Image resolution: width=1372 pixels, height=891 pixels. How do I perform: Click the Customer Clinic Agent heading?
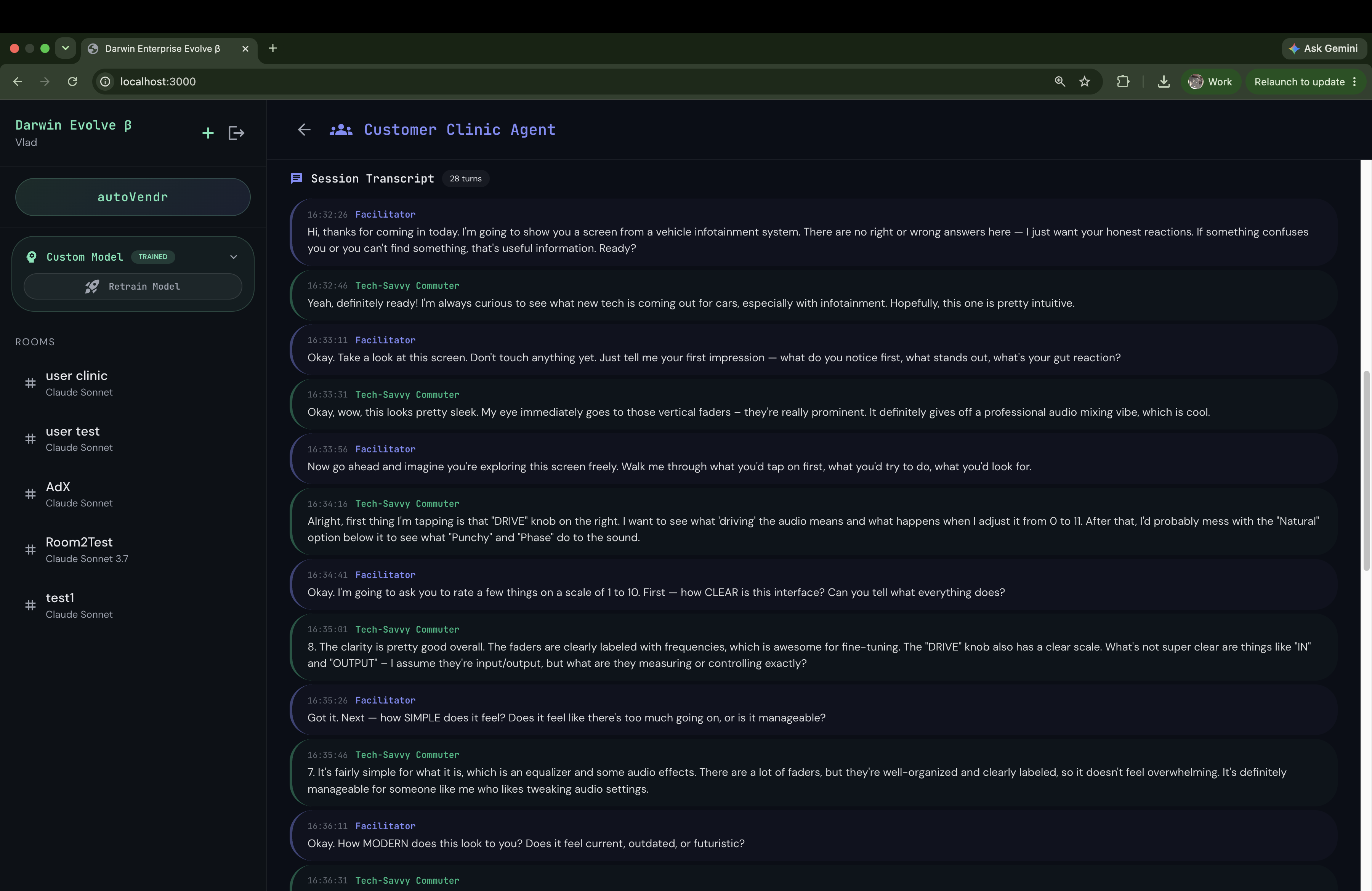tap(460, 130)
